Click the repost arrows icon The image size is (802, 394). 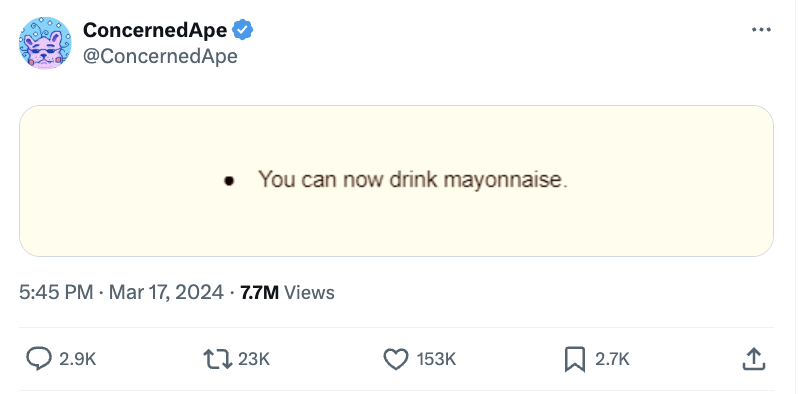click(218, 359)
